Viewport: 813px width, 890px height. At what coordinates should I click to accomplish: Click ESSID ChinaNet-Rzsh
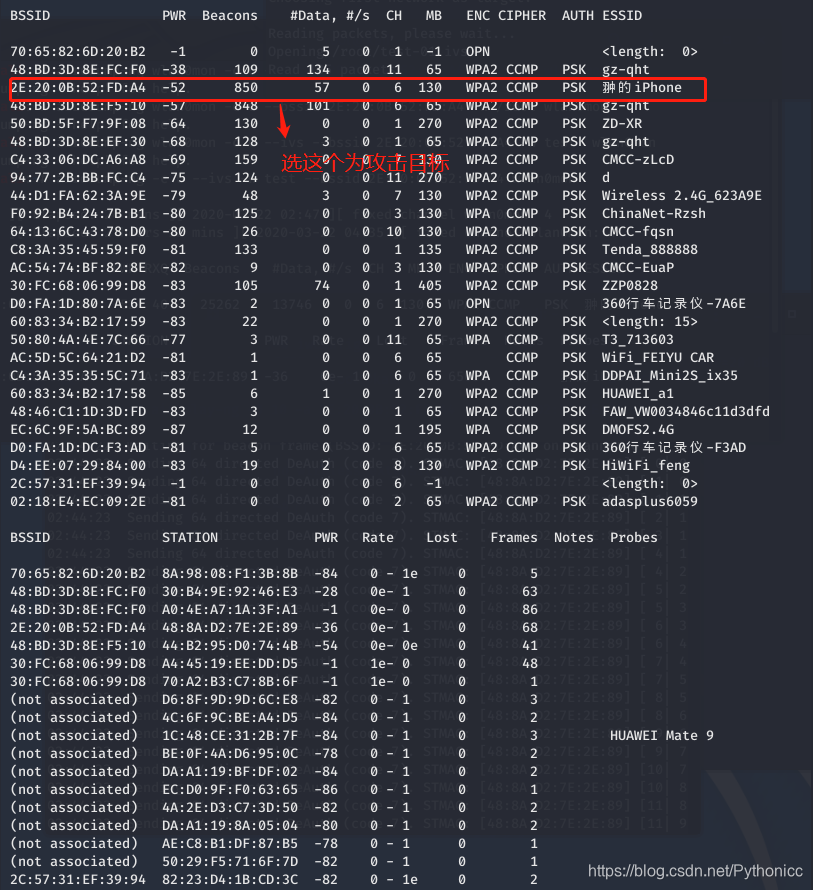tap(653, 214)
